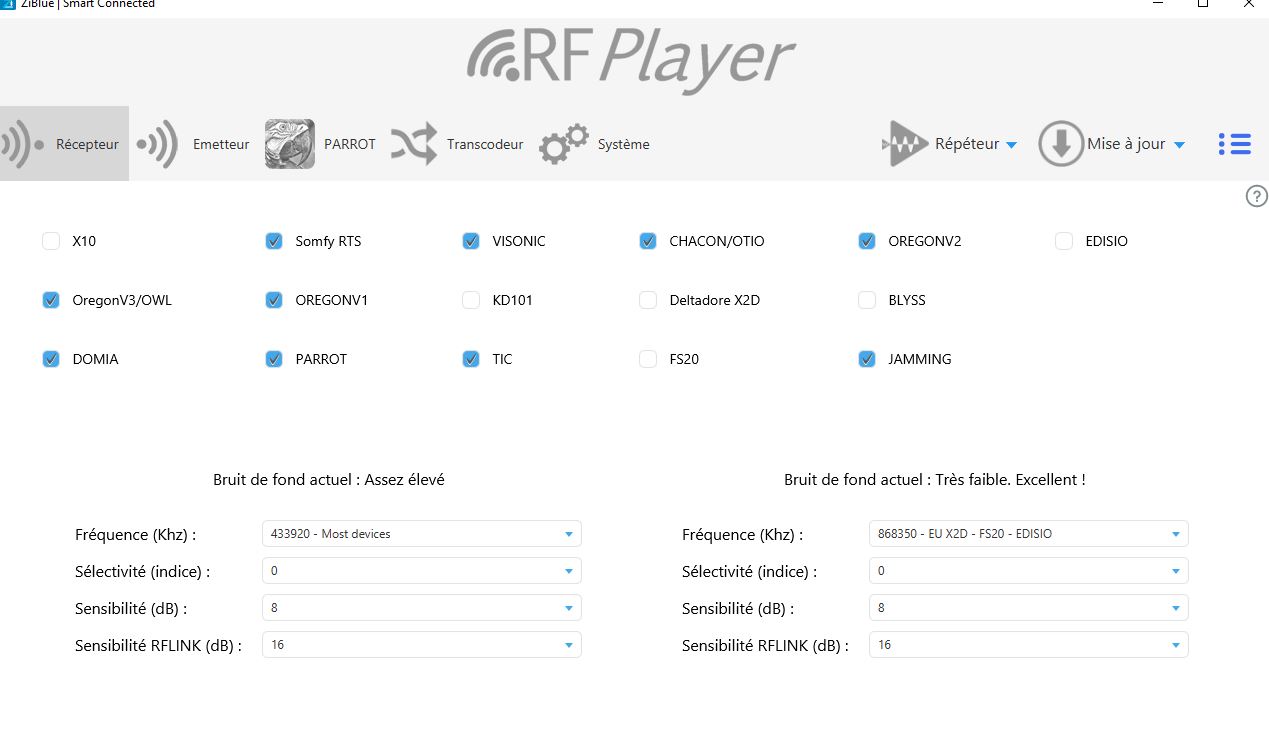This screenshot has width=1269, height=735.
Task: Uncheck the OregonV3/OWL checkbox
Action: 51,300
